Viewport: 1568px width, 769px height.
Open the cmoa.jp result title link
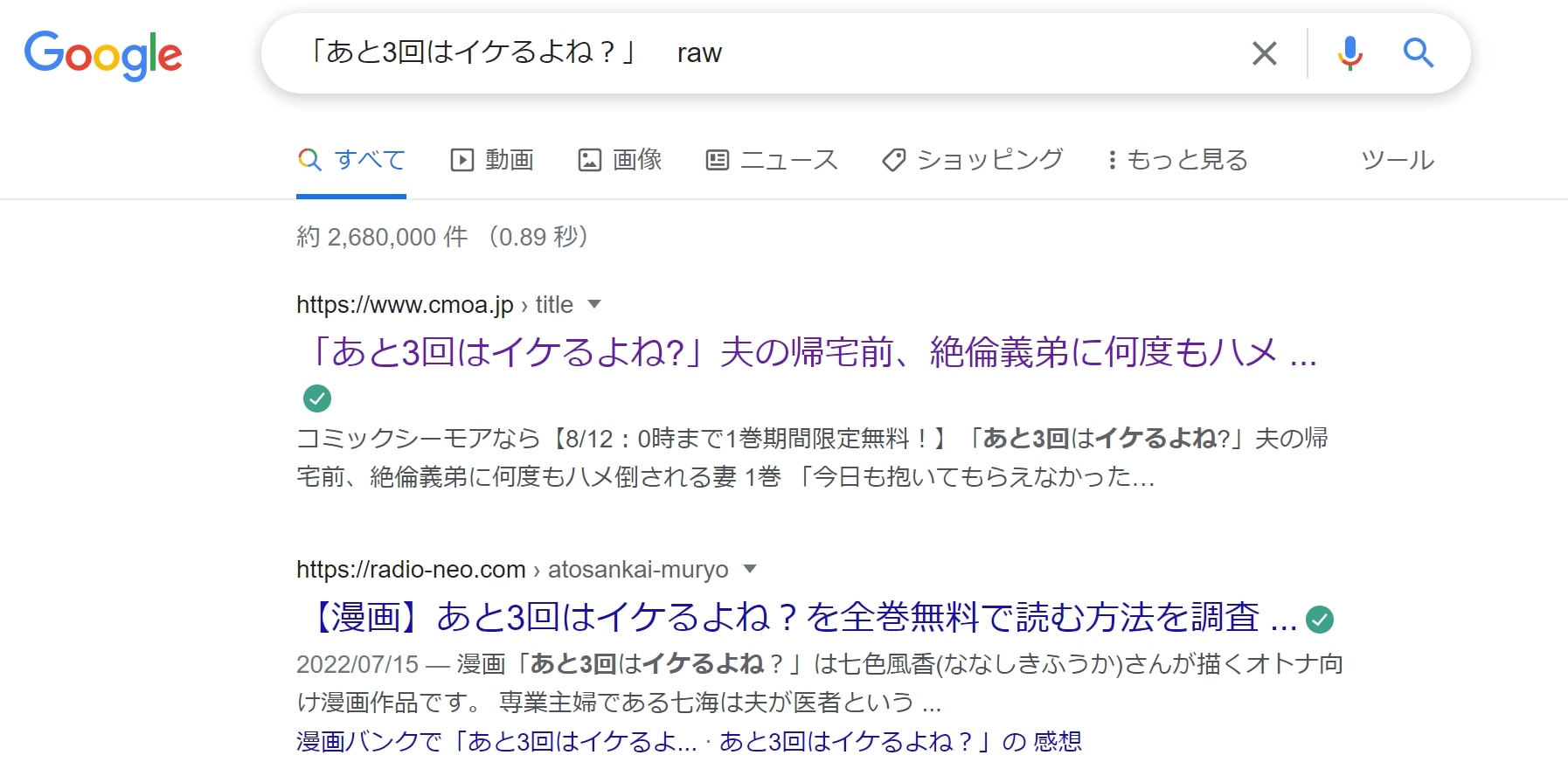pos(808,352)
